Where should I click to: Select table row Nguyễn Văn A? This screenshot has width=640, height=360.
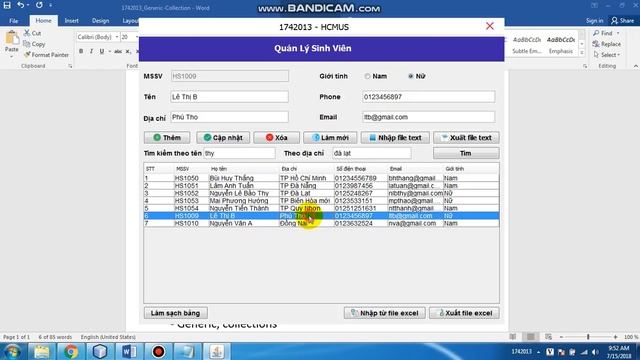[321, 223]
